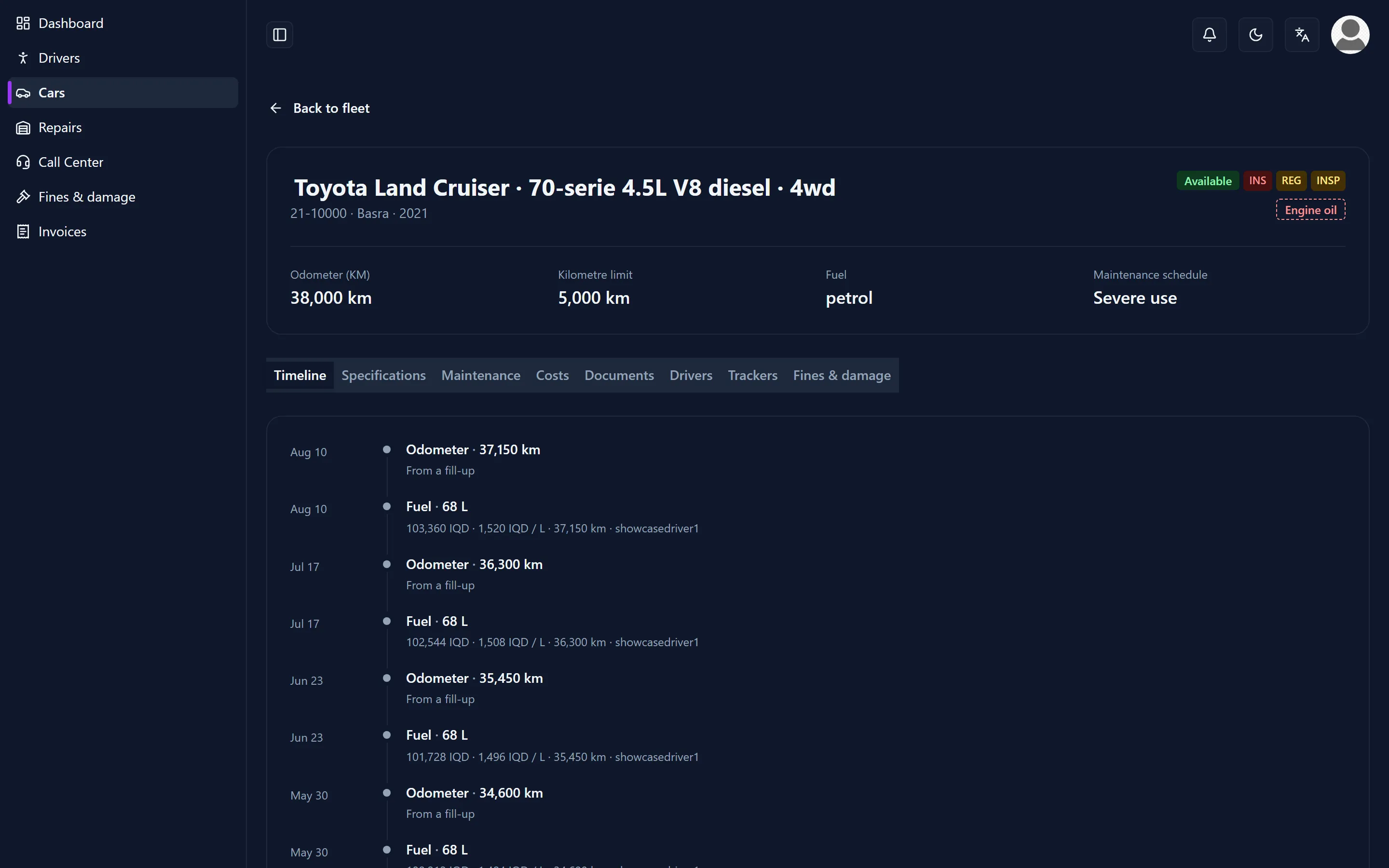Click the Drivers person icon in sidebar
Image resolution: width=1389 pixels, height=868 pixels.
(23, 58)
